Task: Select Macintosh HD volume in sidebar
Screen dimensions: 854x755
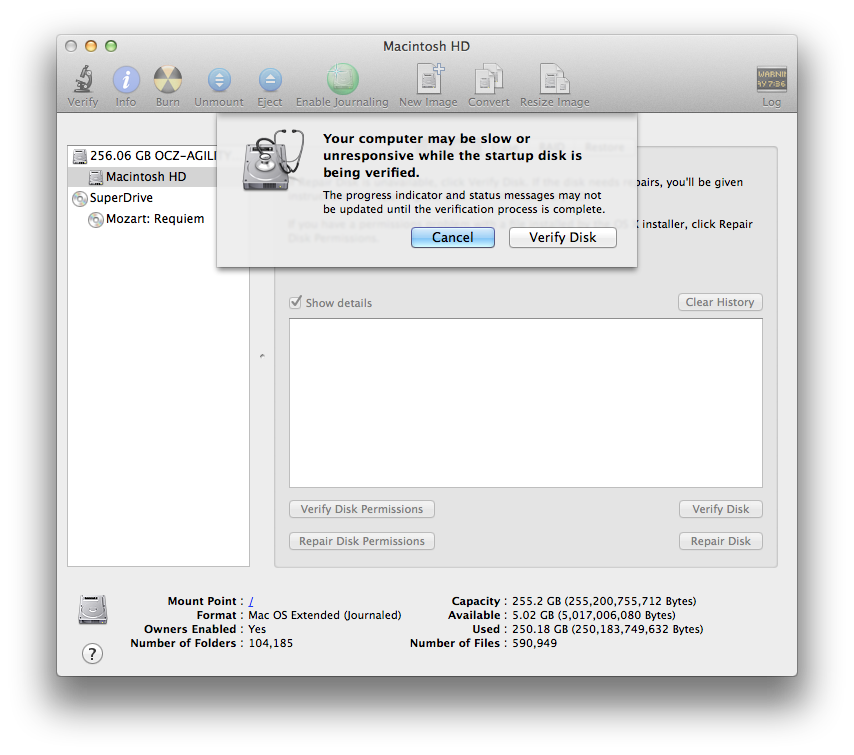Action: 158,176
